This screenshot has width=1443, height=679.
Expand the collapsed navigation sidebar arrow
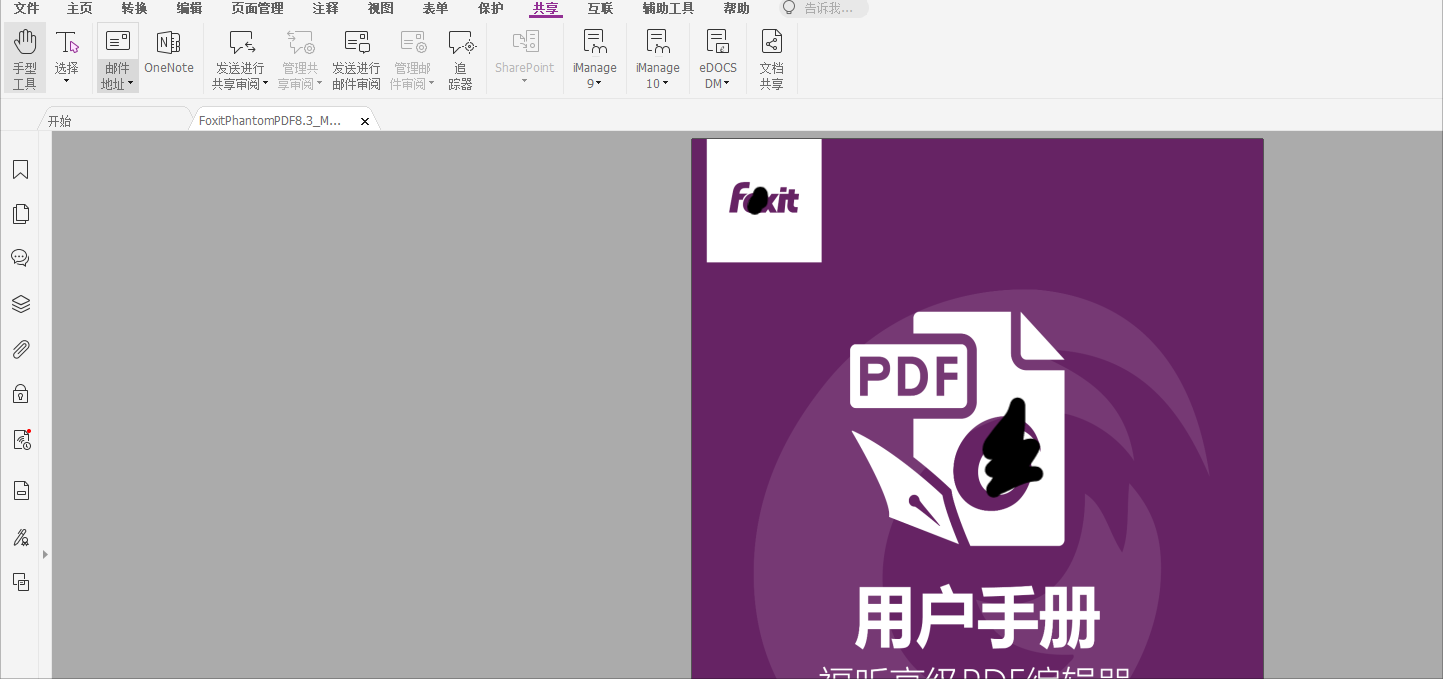[44, 553]
